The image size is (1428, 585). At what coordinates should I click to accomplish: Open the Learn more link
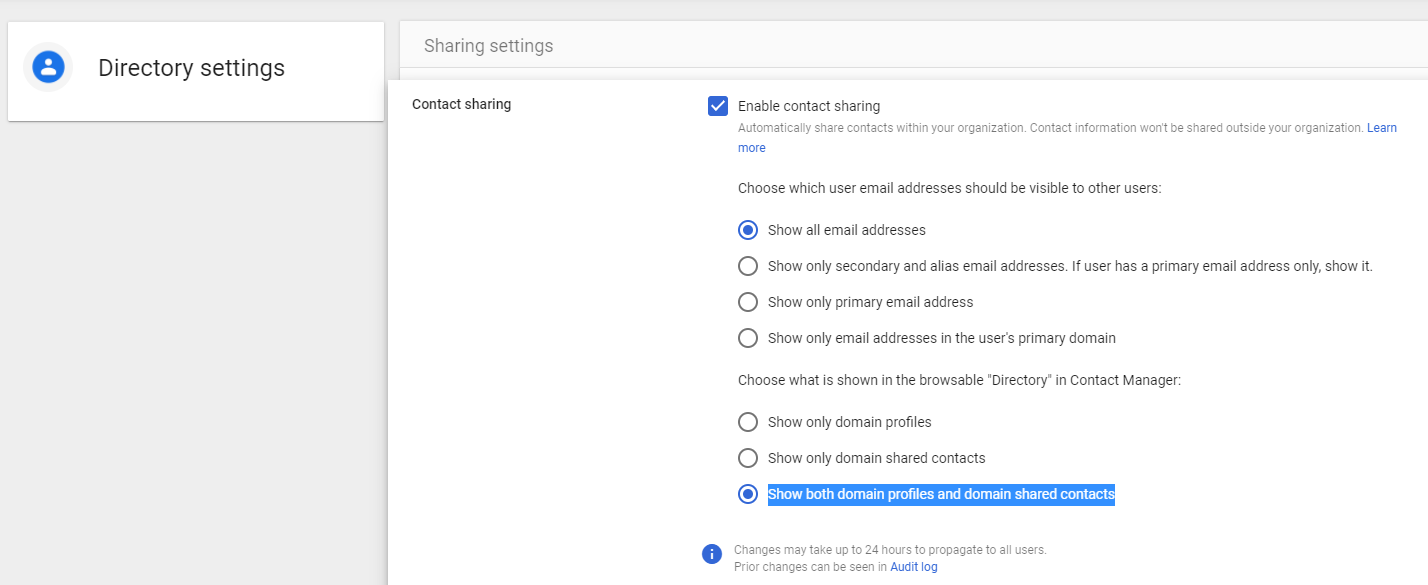(1068, 138)
